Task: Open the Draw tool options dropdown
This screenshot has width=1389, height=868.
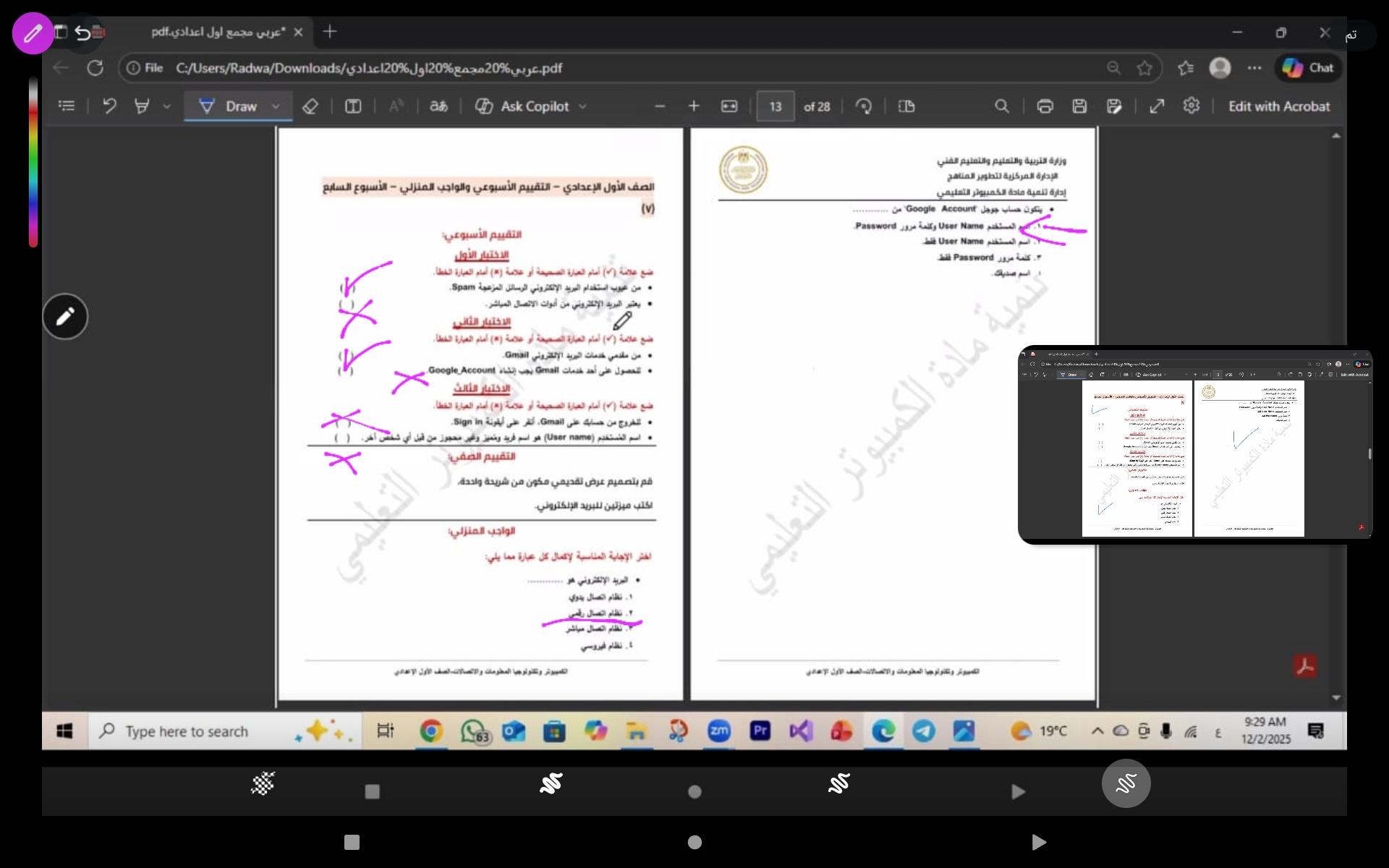Action: pyautogui.click(x=276, y=106)
